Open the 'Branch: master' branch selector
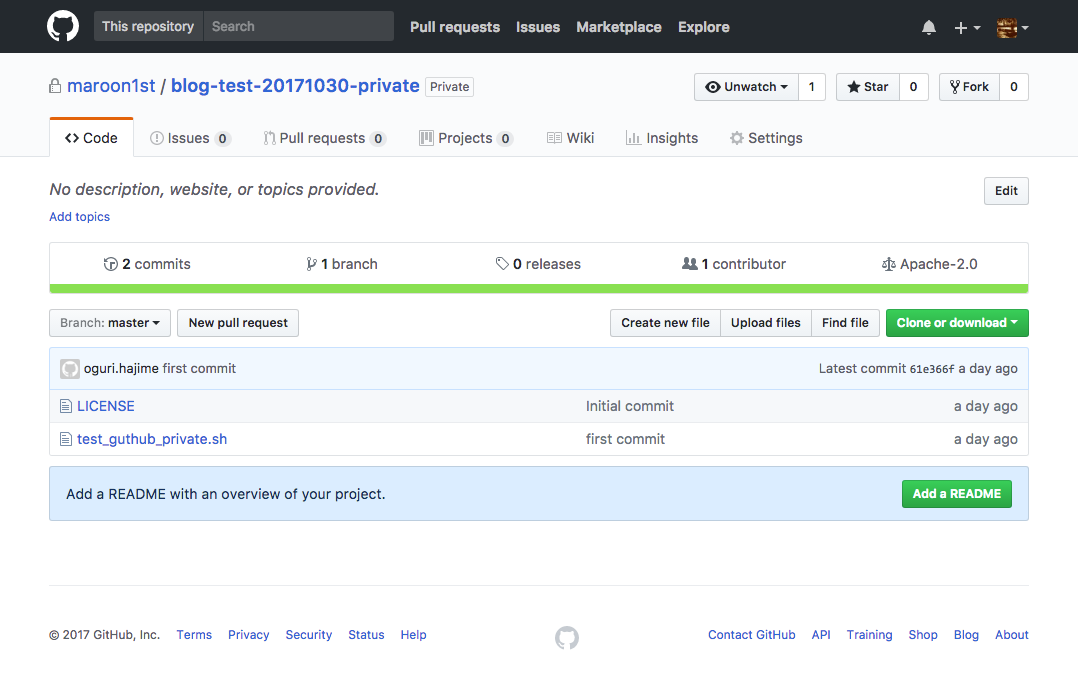This screenshot has height=673, width=1078. 110,322
